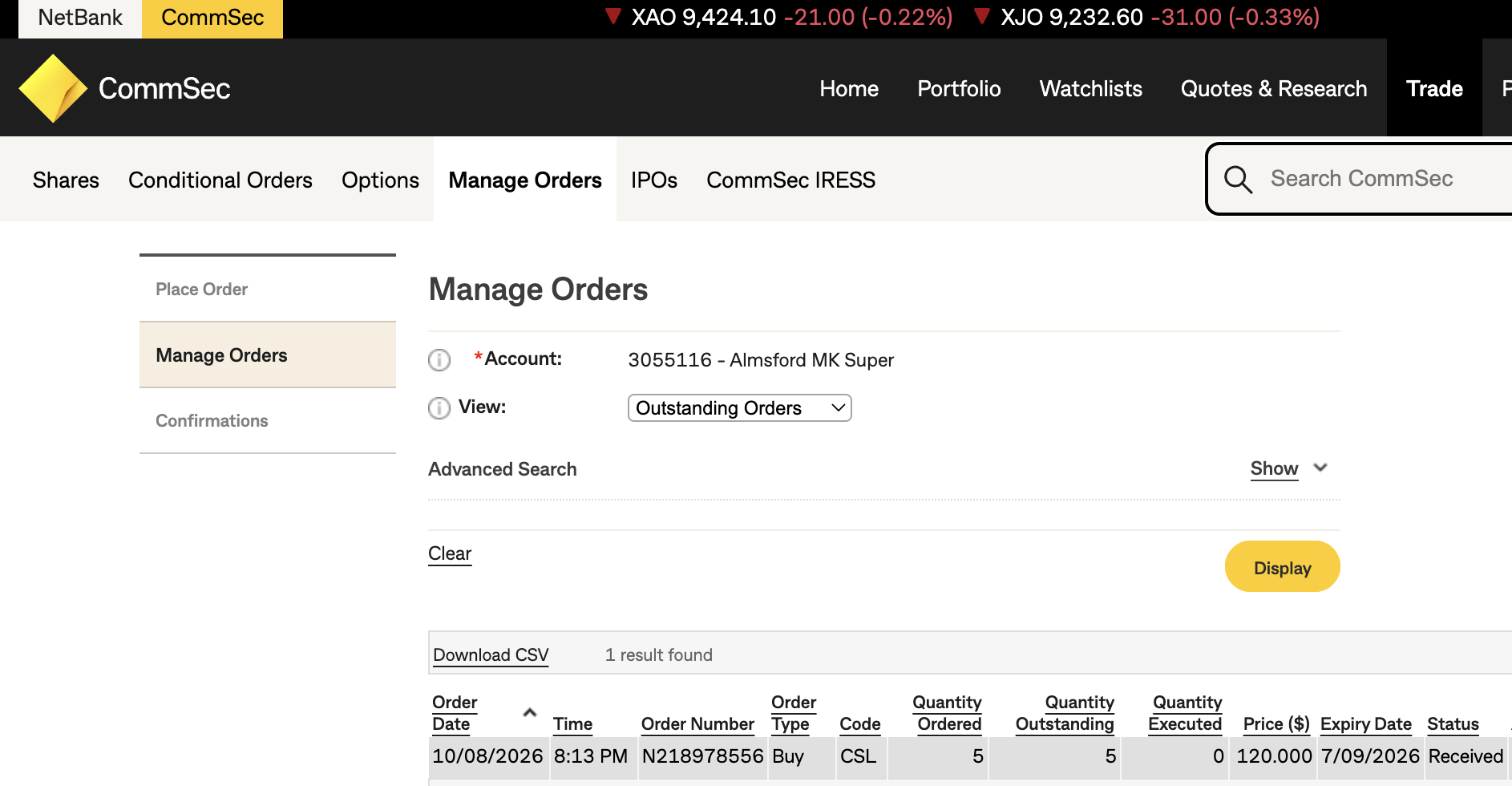The width and height of the screenshot is (1512, 786).
Task: Sort by Order Type column header
Action: [794, 713]
